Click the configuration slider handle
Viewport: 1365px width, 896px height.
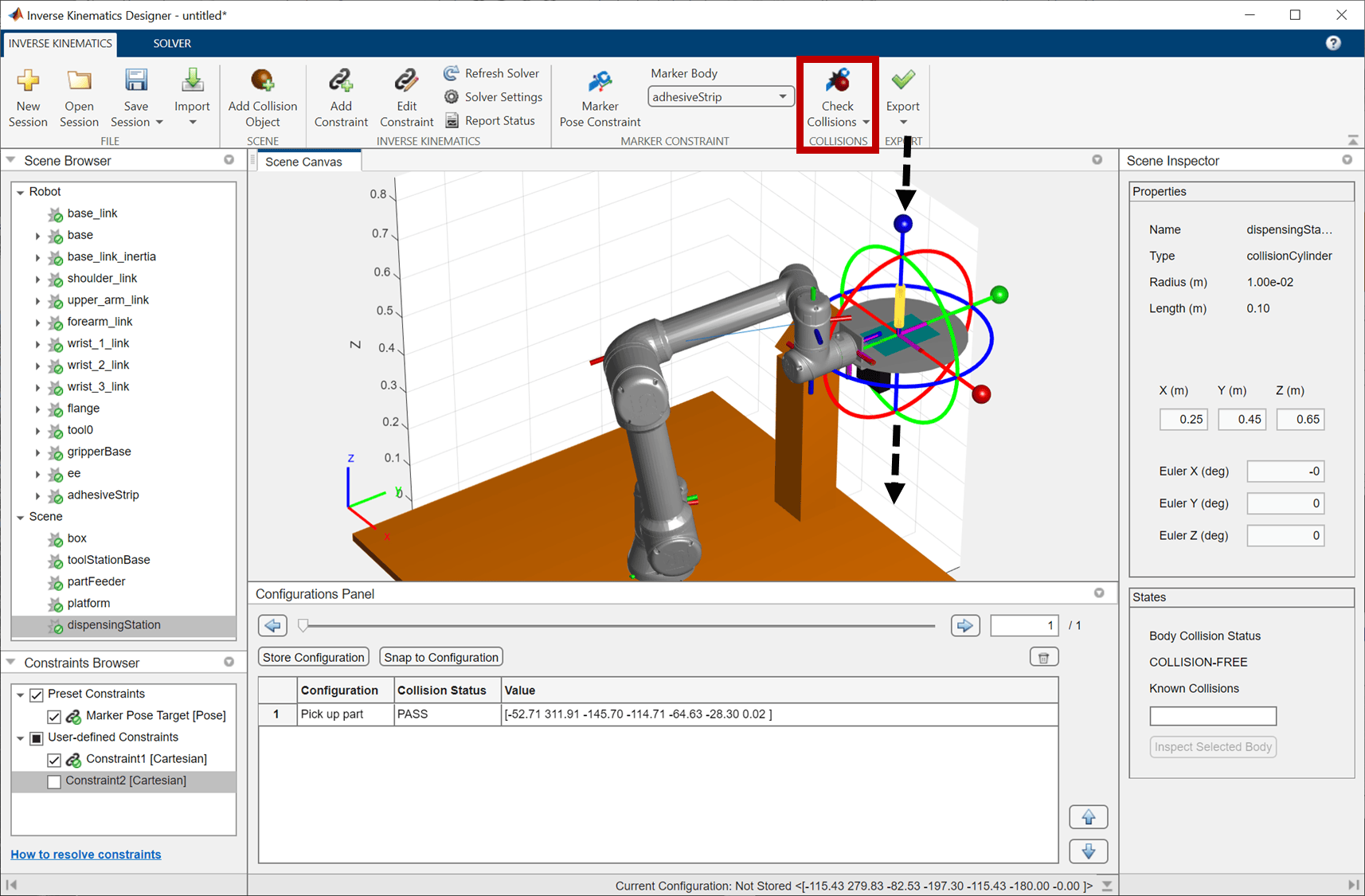303,626
